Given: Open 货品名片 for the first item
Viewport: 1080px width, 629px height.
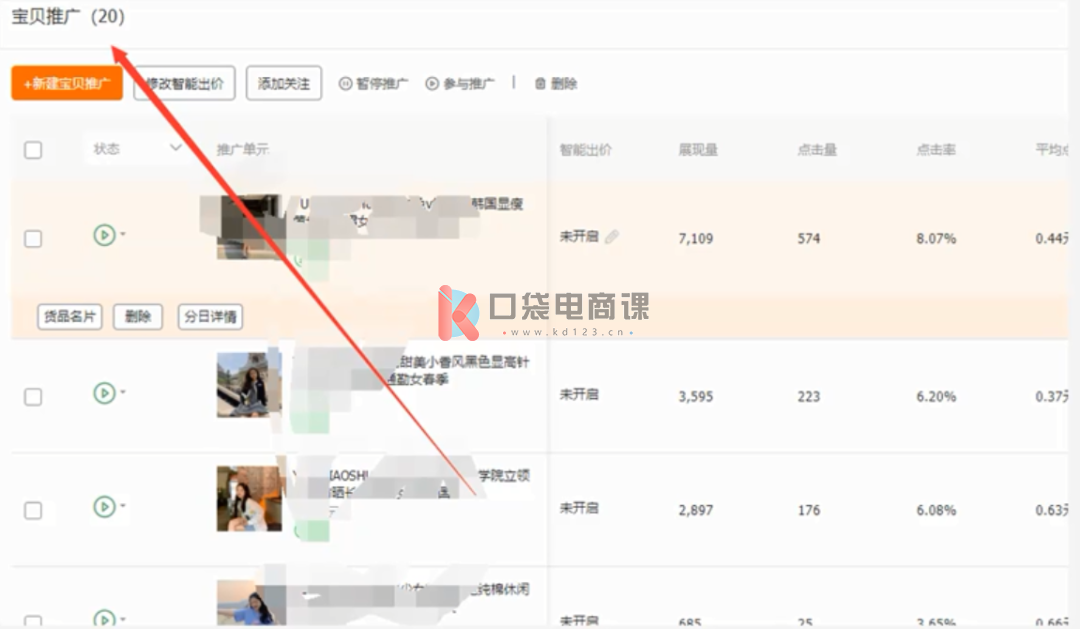Looking at the screenshot, I should [x=70, y=316].
